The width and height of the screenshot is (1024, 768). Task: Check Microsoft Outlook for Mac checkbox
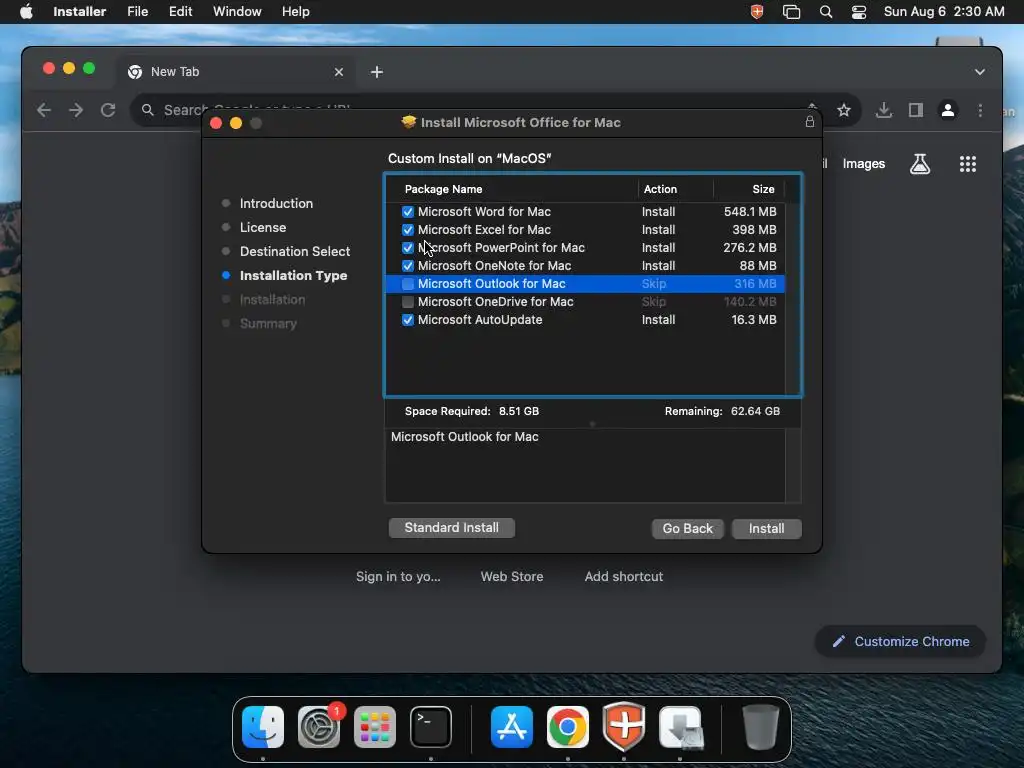point(408,283)
